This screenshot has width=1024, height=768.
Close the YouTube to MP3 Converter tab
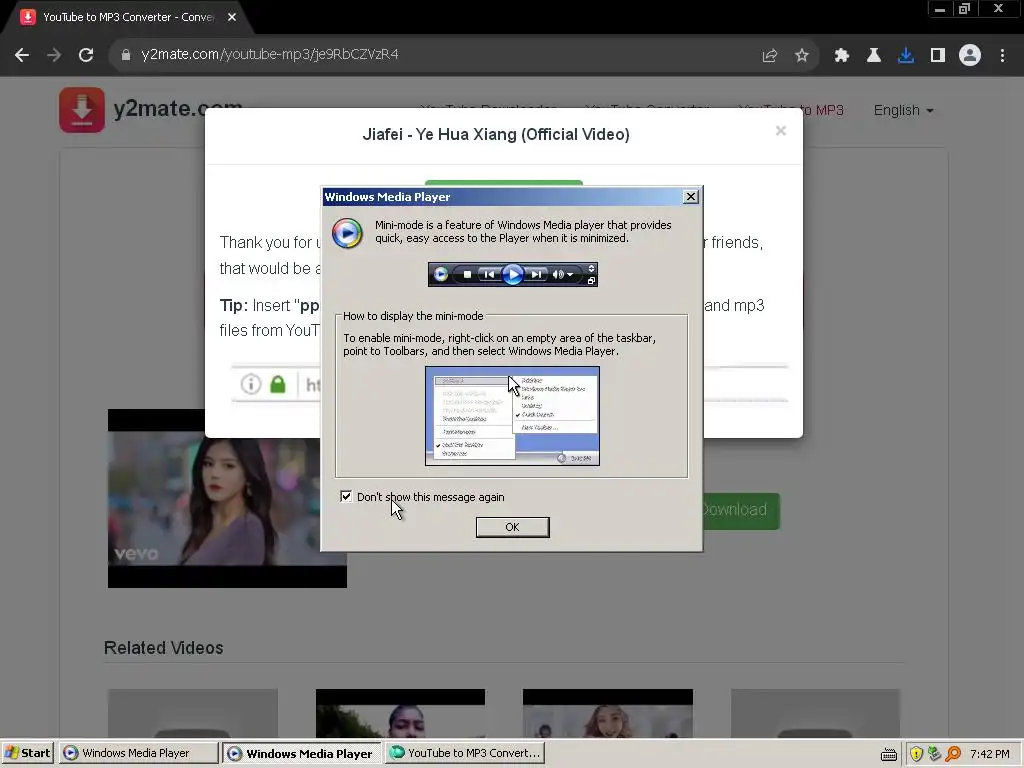[x=232, y=17]
